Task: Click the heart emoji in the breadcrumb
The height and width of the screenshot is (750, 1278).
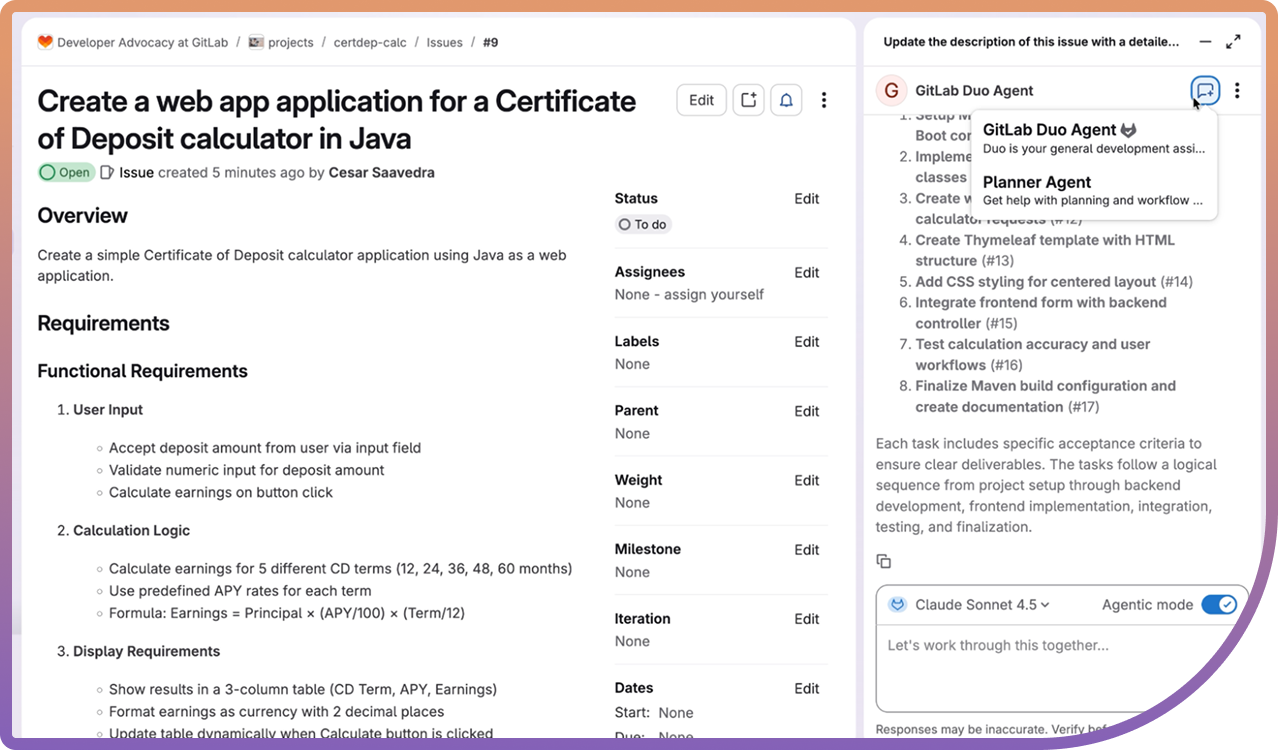Action: pos(44,42)
